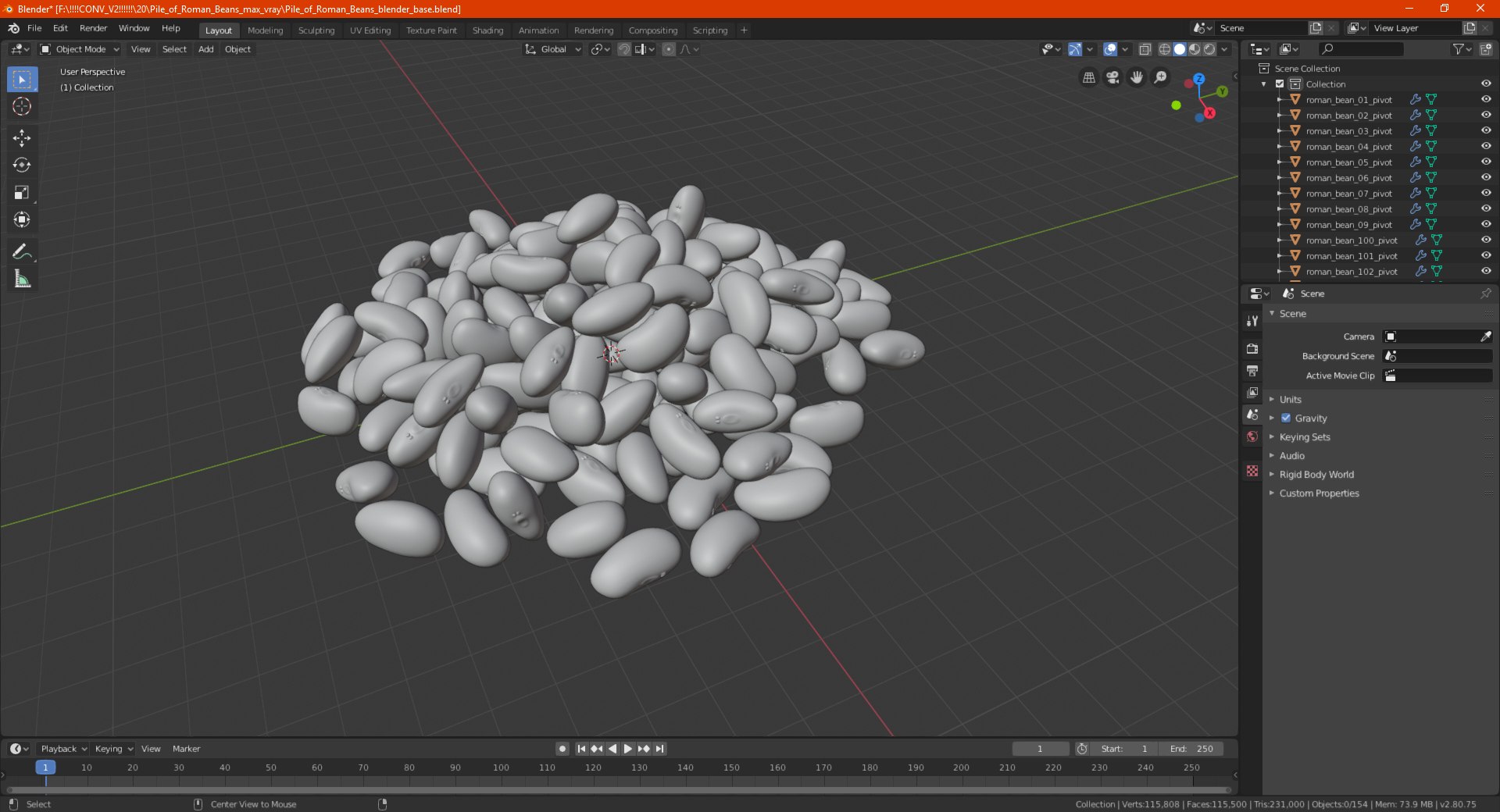Toggle show gizmo button
Viewport: 1500px width, 812px height.
coord(1075,49)
